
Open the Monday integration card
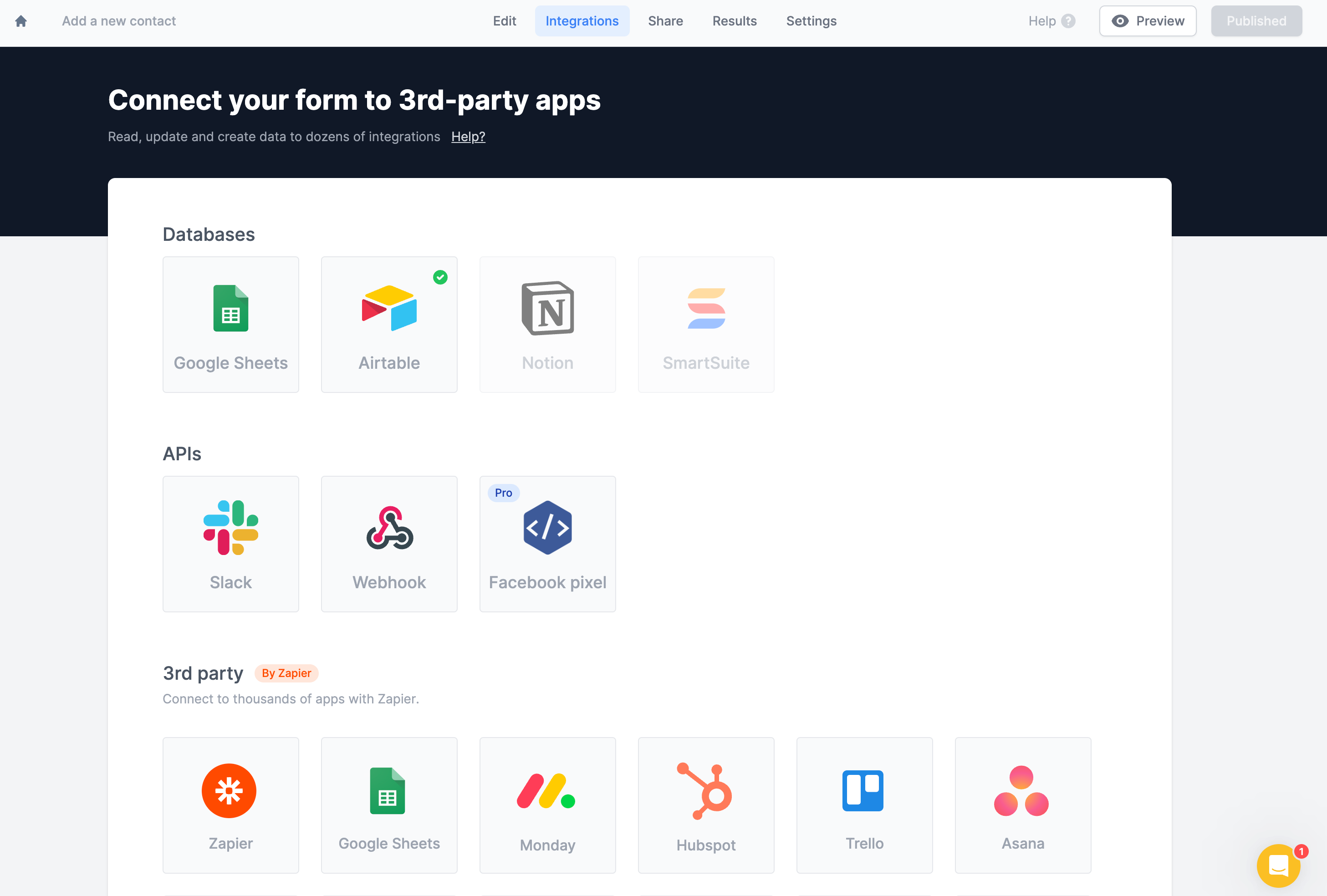(547, 805)
